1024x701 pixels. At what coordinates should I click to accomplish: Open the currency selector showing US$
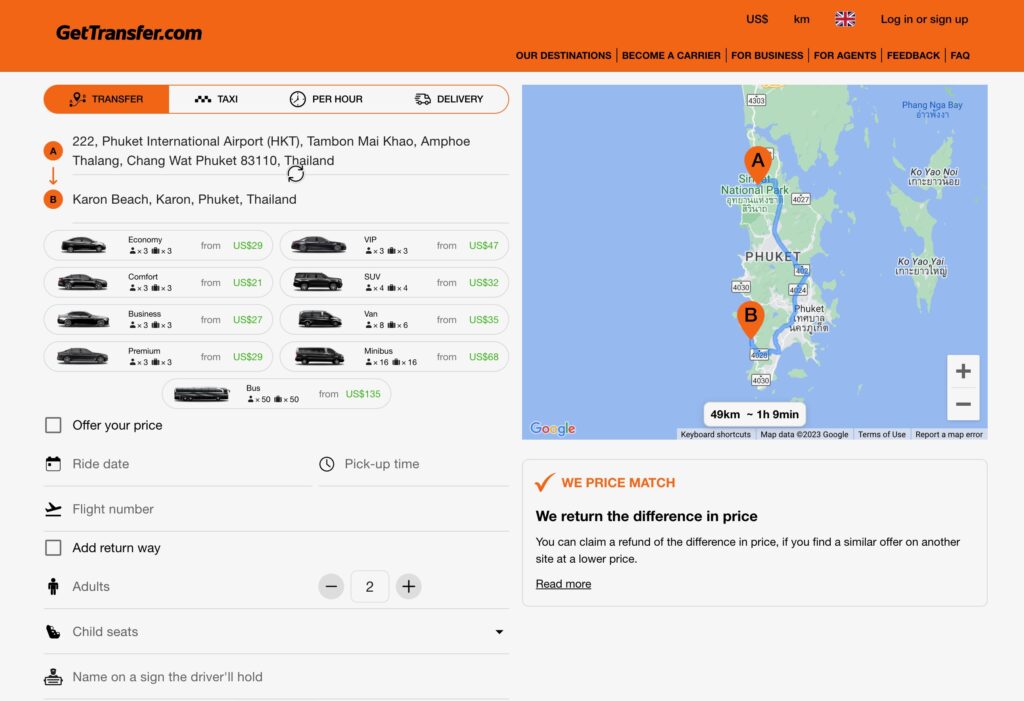tap(755, 18)
